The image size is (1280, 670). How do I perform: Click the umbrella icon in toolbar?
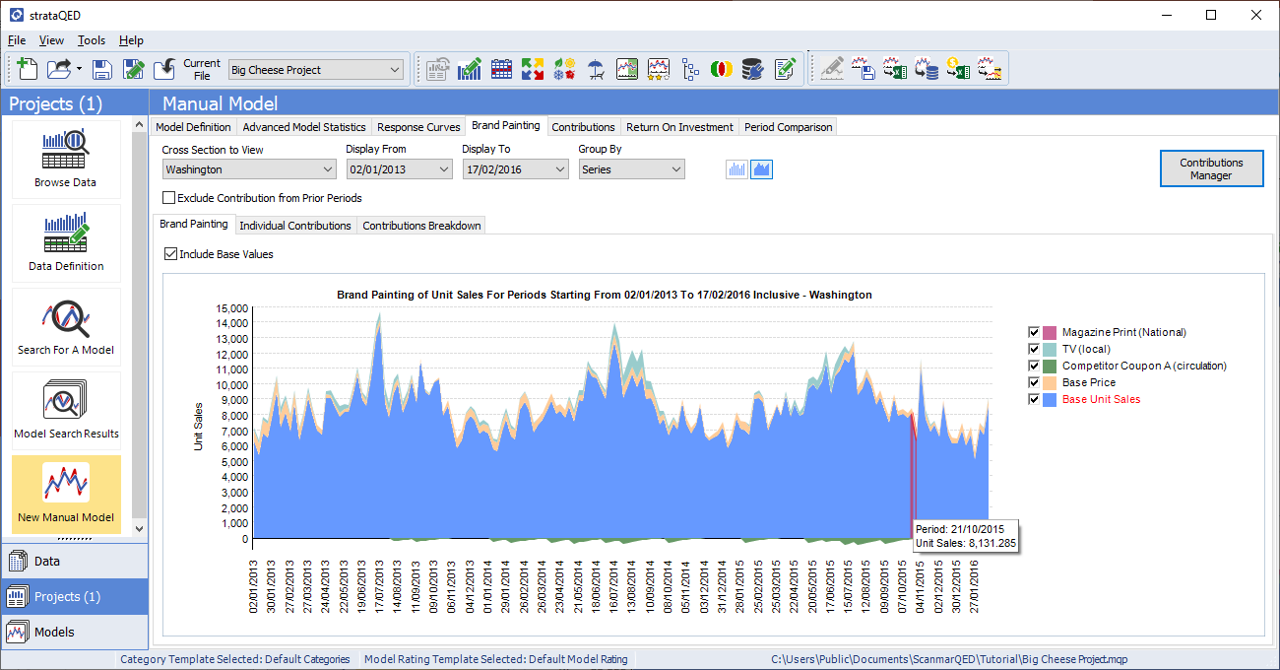pyautogui.click(x=596, y=69)
